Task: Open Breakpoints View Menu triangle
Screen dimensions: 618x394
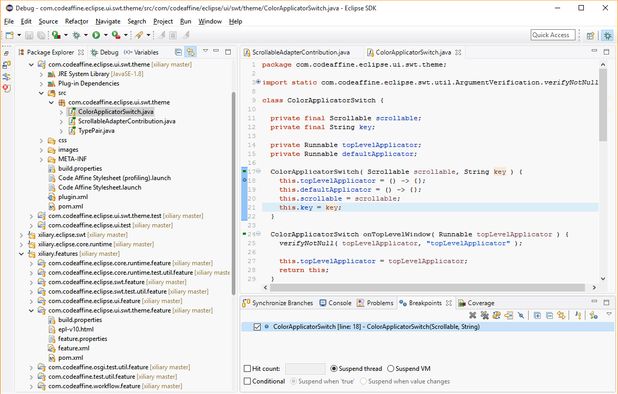Action: pyautogui.click(x=609, y=314)
